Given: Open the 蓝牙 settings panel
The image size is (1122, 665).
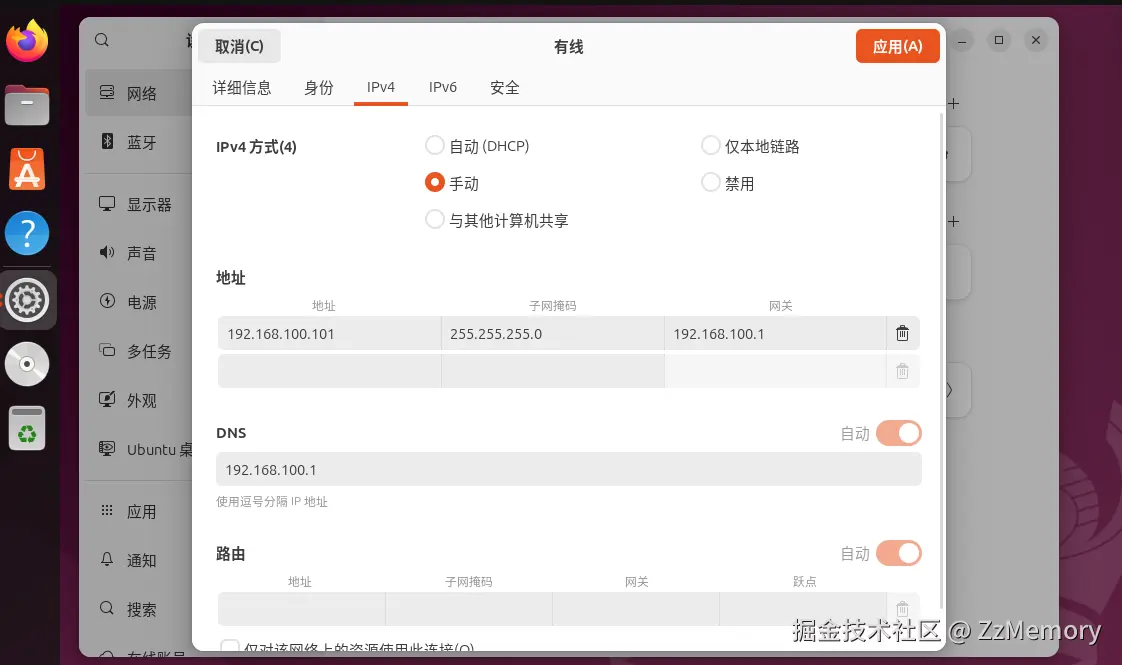Looking at the screenshot, I should pos(142,143).
